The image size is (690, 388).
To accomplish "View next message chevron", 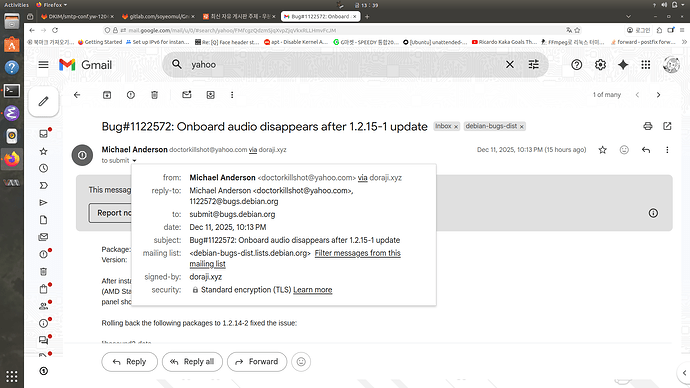I will pyautogui.click(x=658, y=95).
